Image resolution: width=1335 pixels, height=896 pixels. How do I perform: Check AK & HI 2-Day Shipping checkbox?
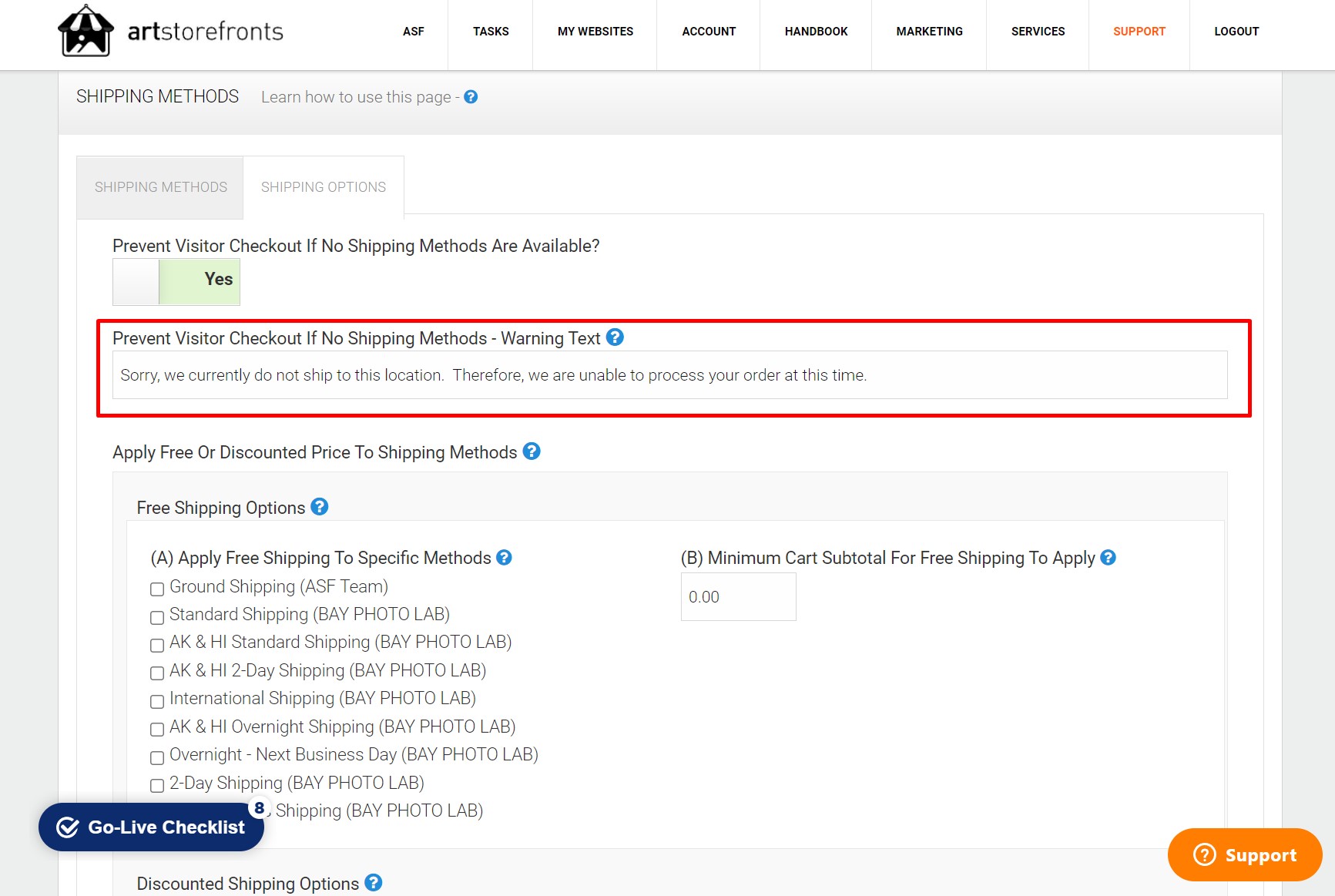(157, 673)
